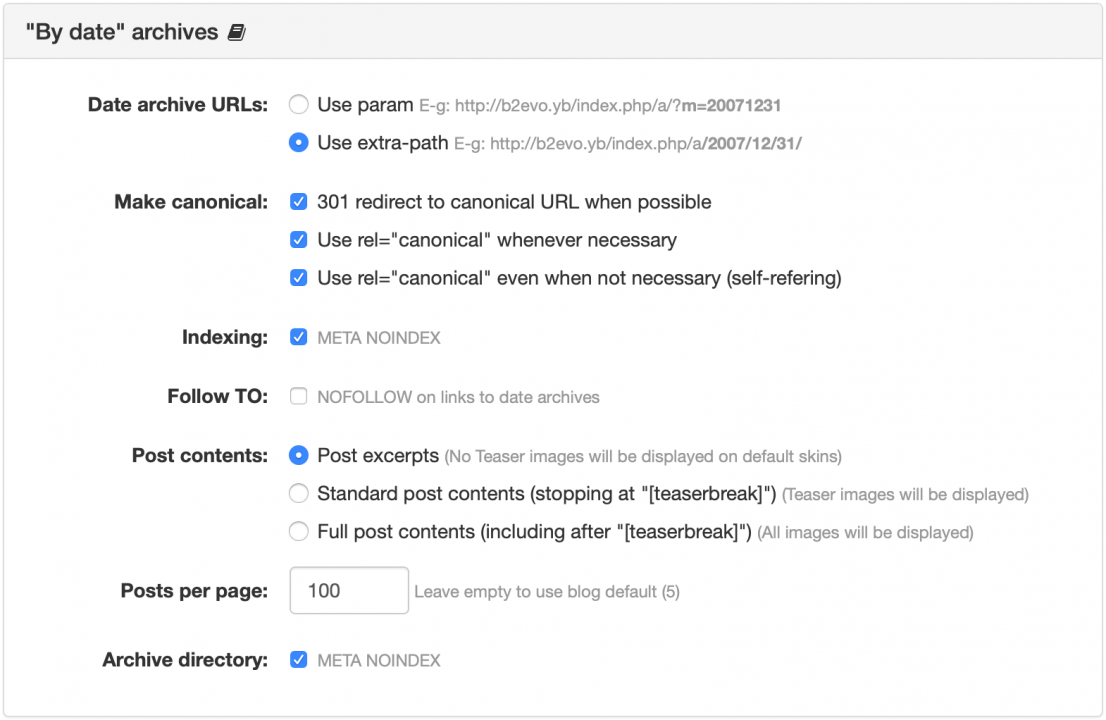Uncheck self-refering rel="canonical" checkbox
Screen dimensions: 1106x720
298,278
